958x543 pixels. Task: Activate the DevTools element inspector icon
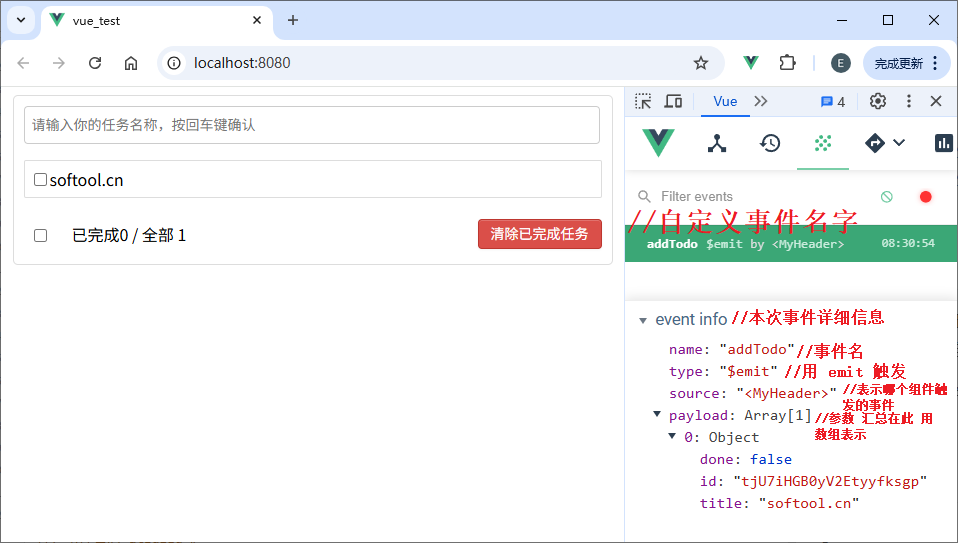(x=643, y=101)
